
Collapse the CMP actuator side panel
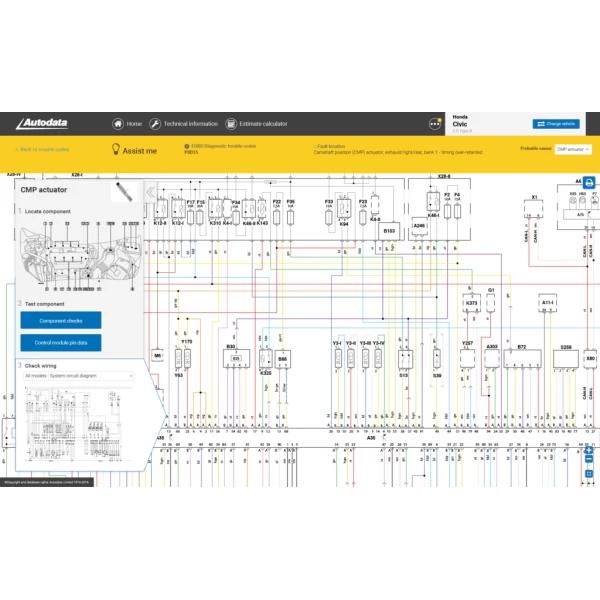(x=150, y=192)
